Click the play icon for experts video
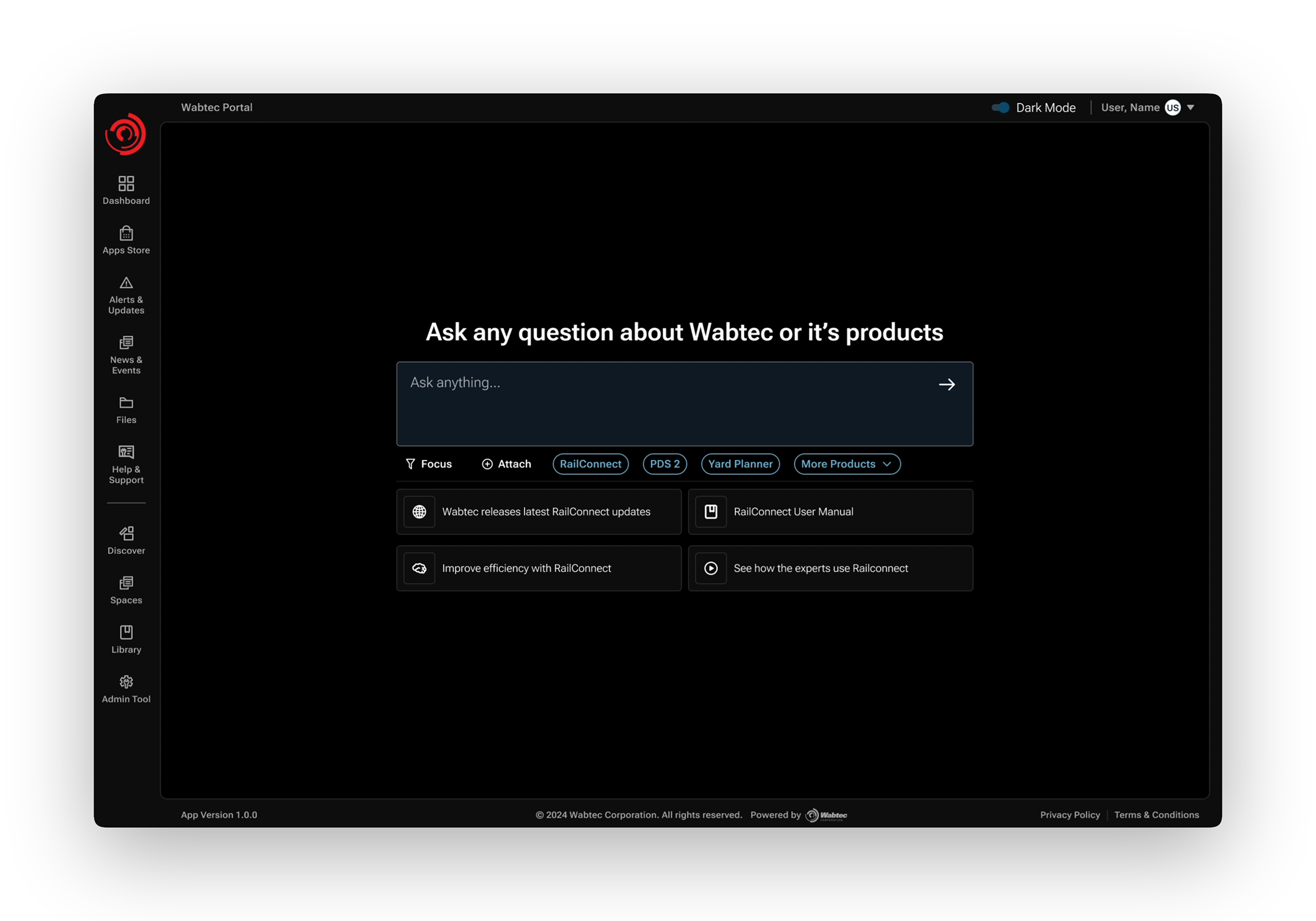This screenshot has width=1316, height=921. coord(711,568)
